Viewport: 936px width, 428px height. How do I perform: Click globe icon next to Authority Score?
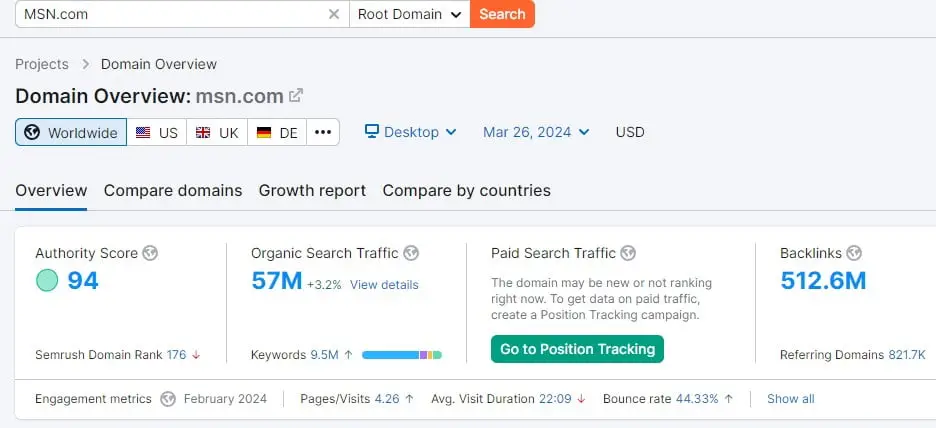(x=150, y=253)
